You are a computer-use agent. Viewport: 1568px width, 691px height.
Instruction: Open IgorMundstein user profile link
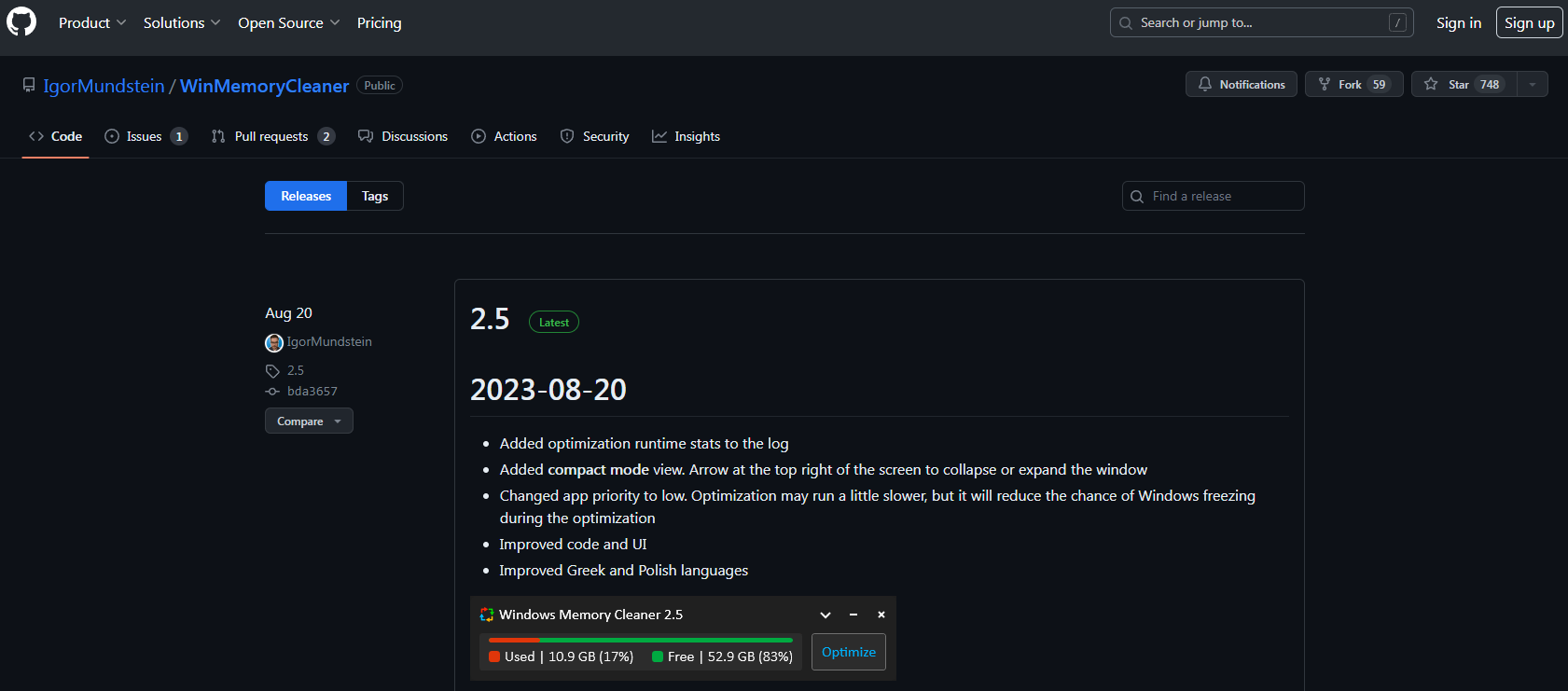pos(104,86)
